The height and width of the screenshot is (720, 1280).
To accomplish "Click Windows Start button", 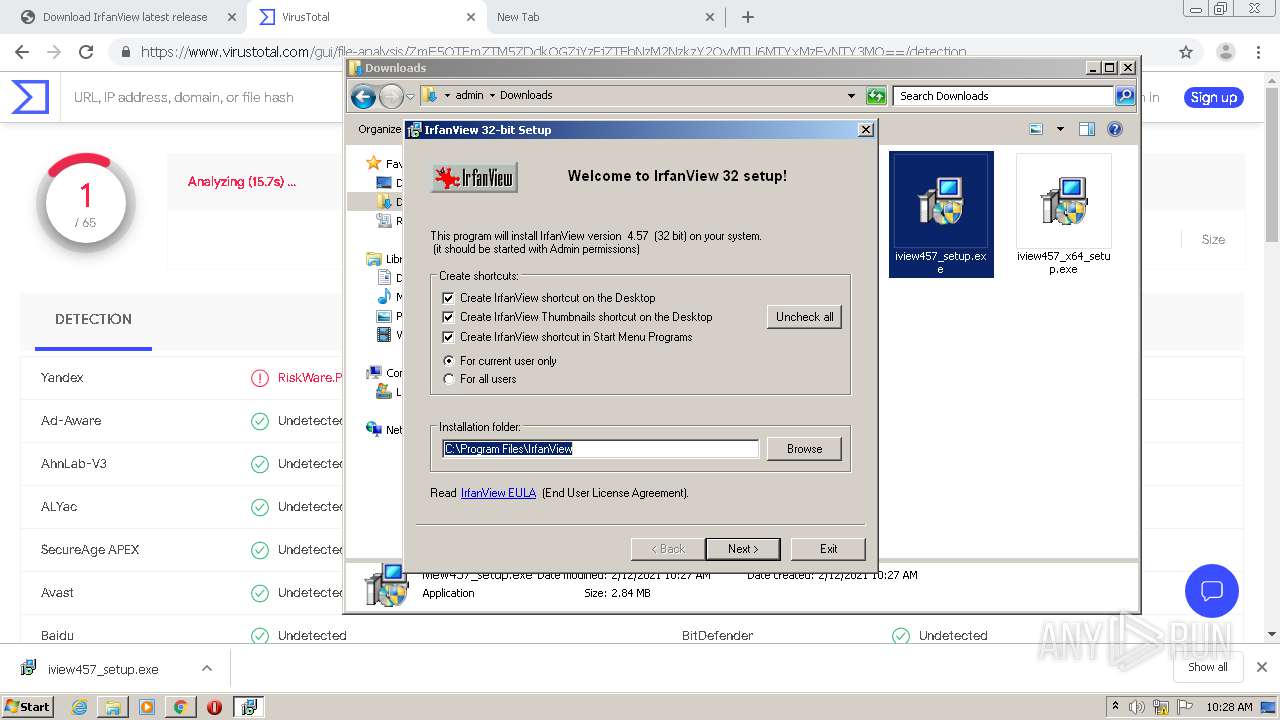I will (27, 706).
